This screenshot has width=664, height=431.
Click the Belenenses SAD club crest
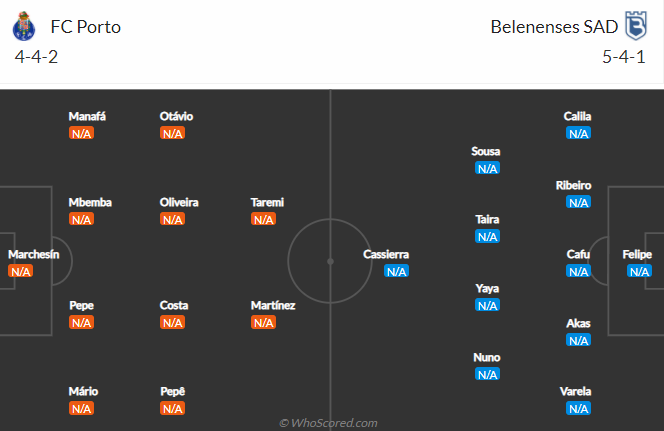636,26
